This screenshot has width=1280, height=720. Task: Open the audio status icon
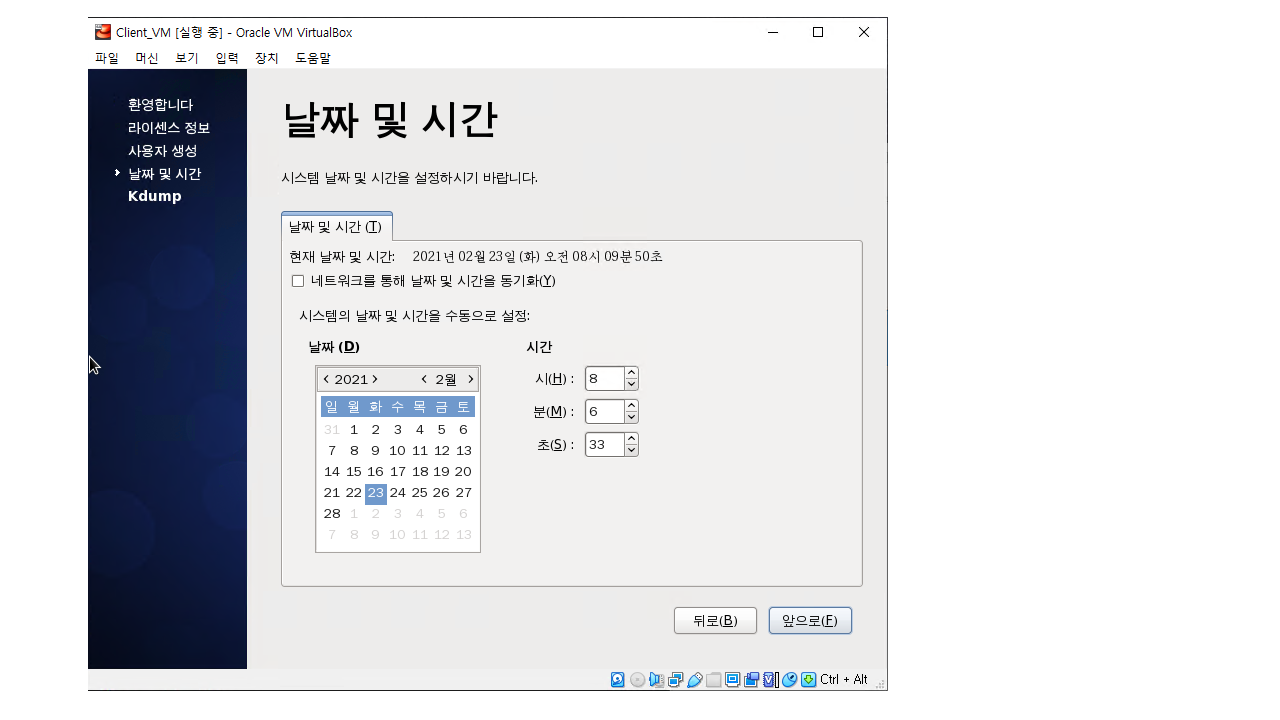coord(656,680)
